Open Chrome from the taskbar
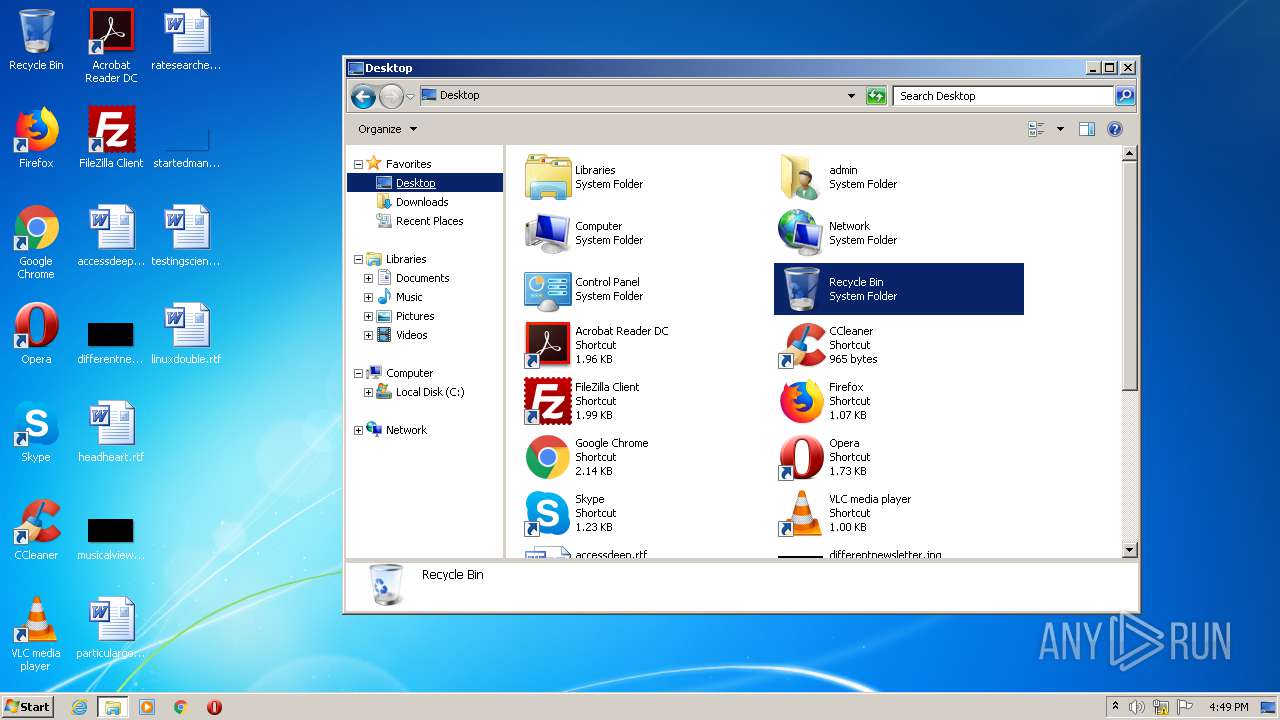Viewport: 1280px width, 720px height. point(181,707)
